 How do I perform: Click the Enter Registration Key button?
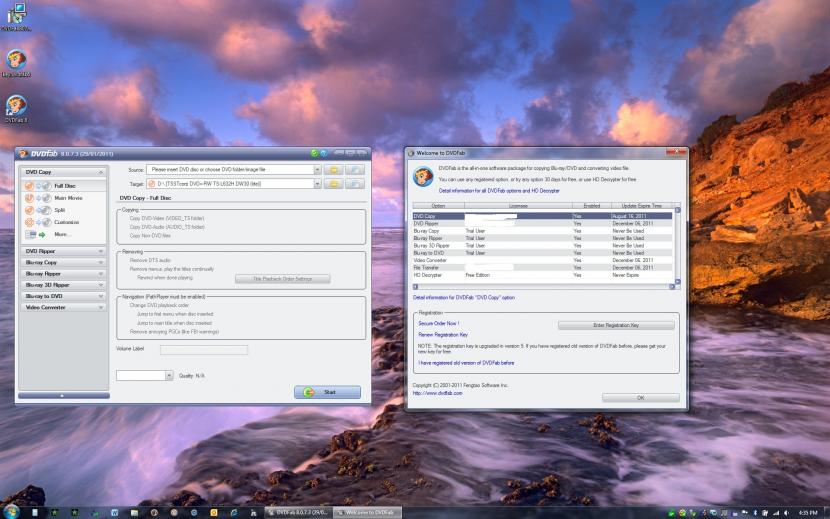pos(614,325)
